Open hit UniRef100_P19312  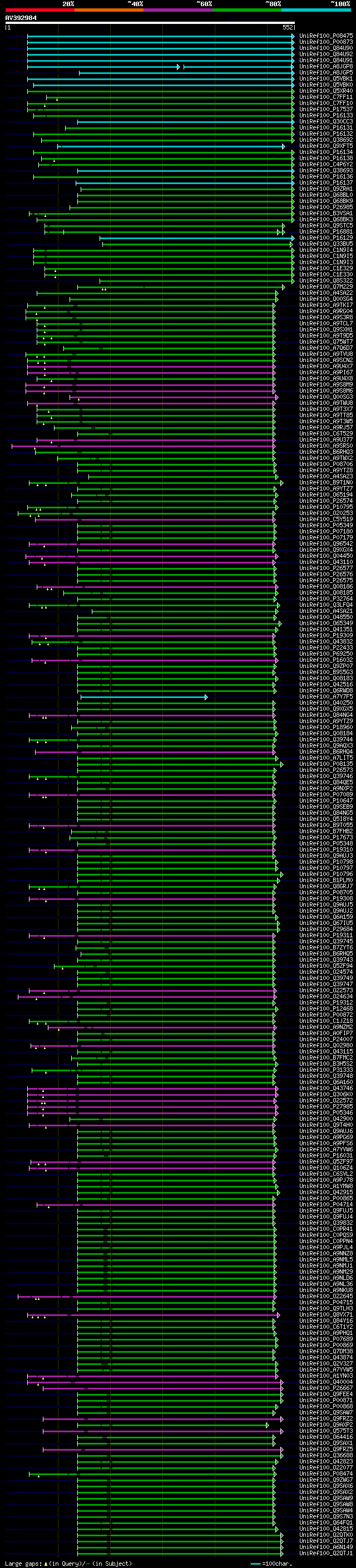326,1002
